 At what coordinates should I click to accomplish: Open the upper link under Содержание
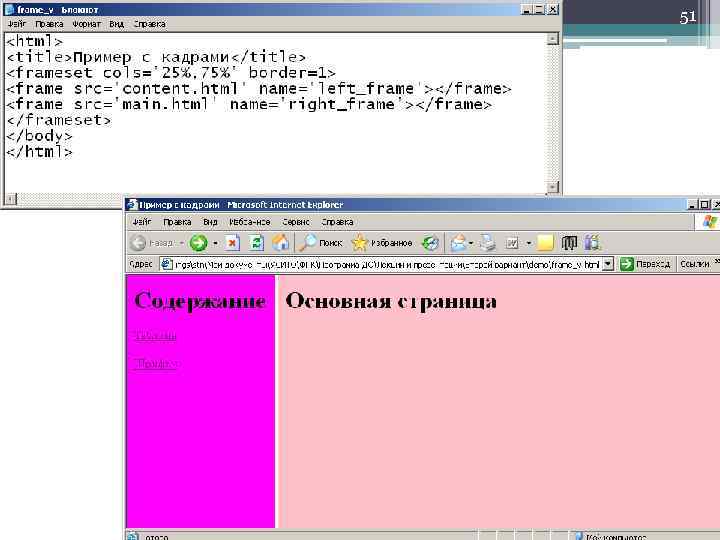click(x=156, y=336)
